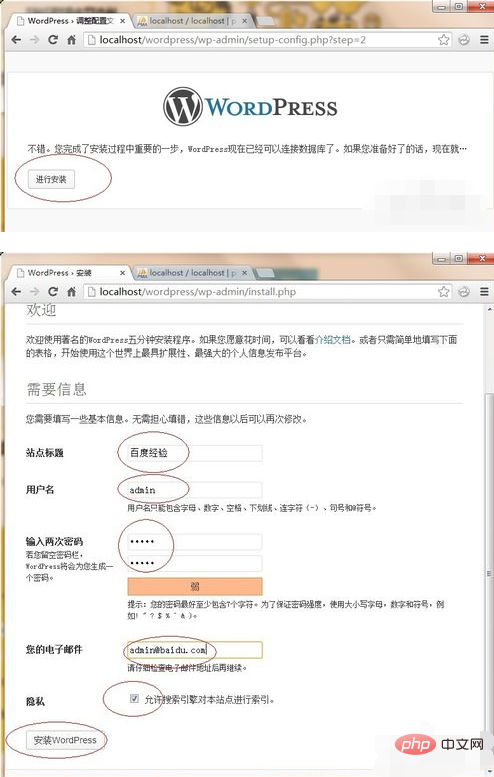Maximize the bottom browser window
Image resolution: width=494 pixels, height=777 pixels.
click(458, 258)
